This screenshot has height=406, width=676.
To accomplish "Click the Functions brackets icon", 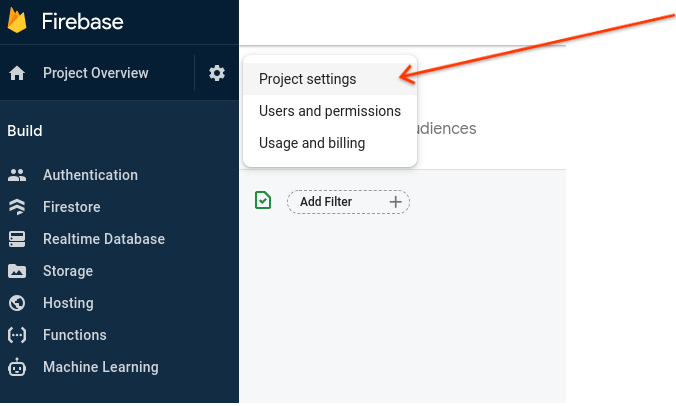I will pos(17,335).
